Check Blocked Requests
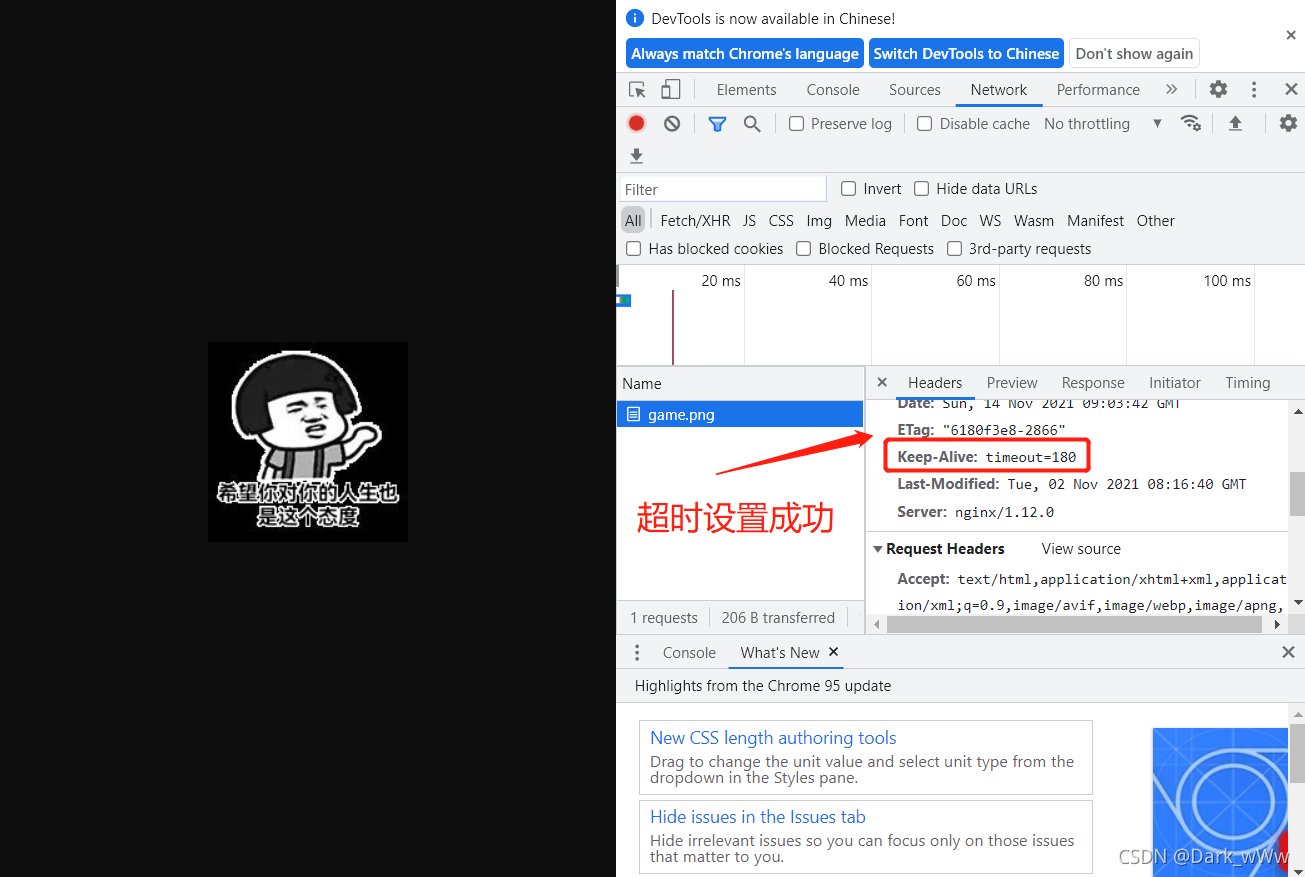The height and width of the screenshot is (877, 1305). pyautogui.click(x=803, y=248)
